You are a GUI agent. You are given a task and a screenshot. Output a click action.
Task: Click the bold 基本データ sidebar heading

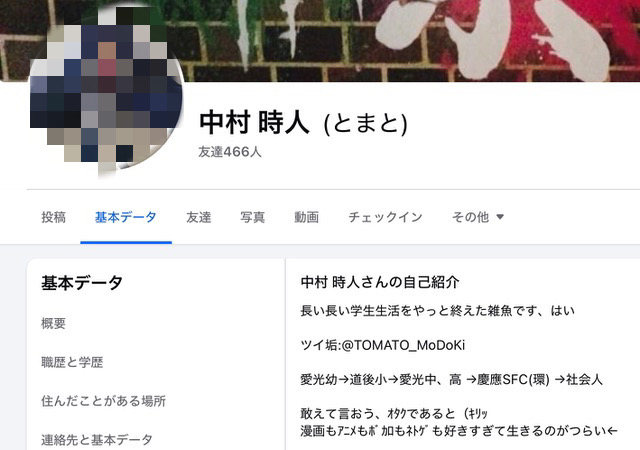pos(82,283)
